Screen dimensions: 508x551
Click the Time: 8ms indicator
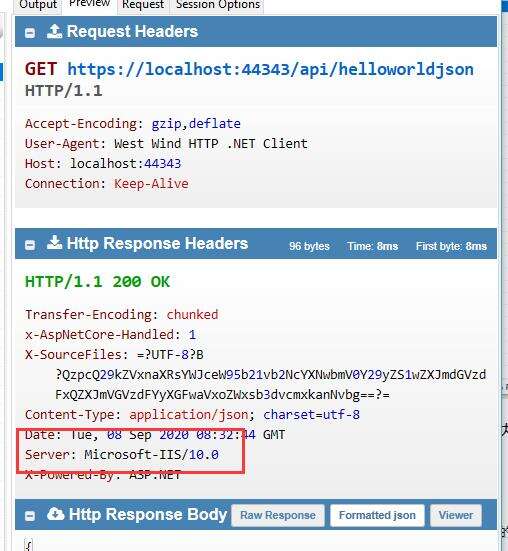[x=373, y=246]
